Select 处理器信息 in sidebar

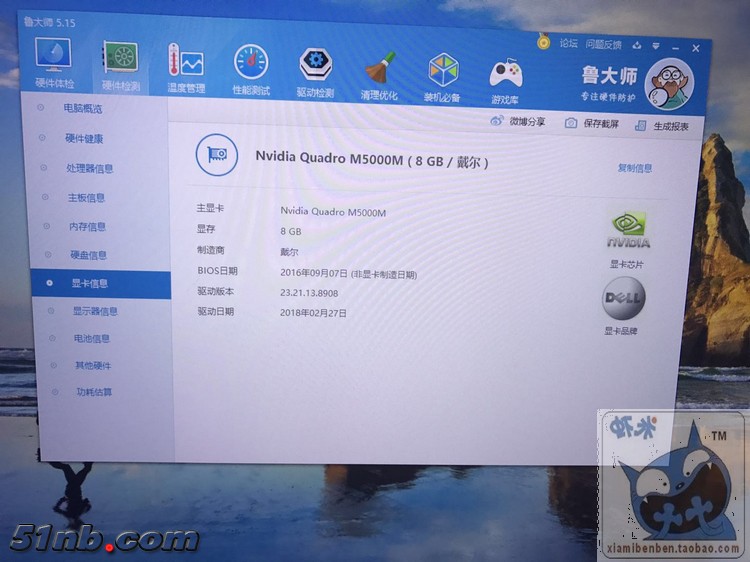click(89, 168)
